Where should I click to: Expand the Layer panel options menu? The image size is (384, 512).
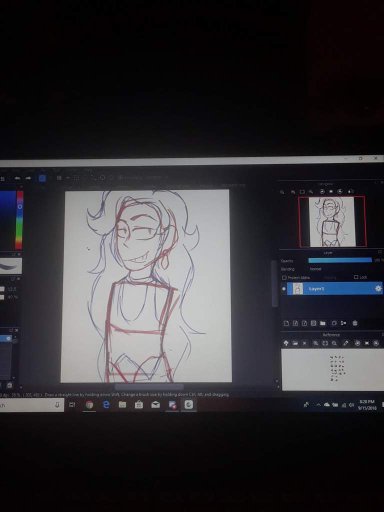coord(380,252)
